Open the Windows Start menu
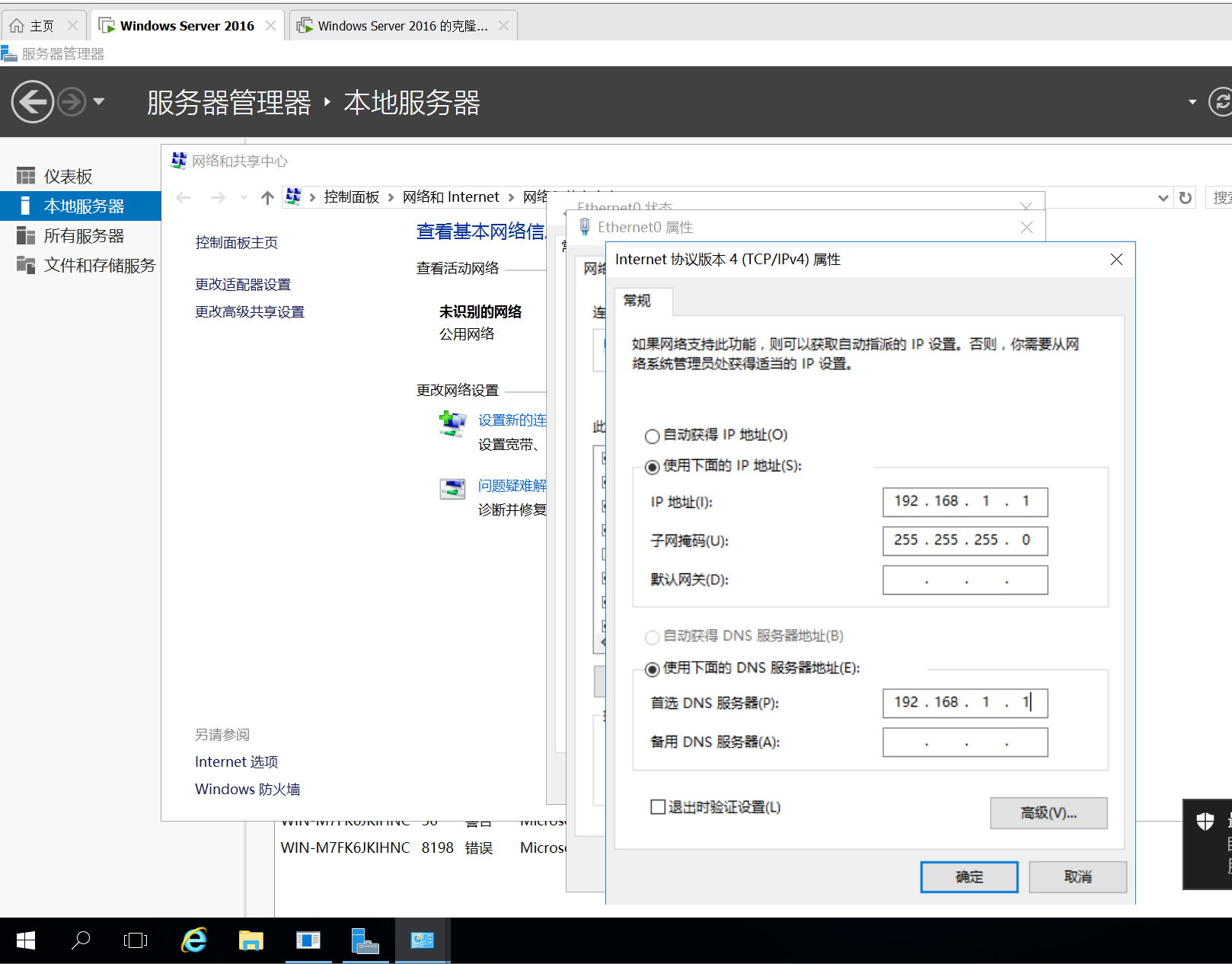This screenshot has width=1232, height=964. coord(26,940)
